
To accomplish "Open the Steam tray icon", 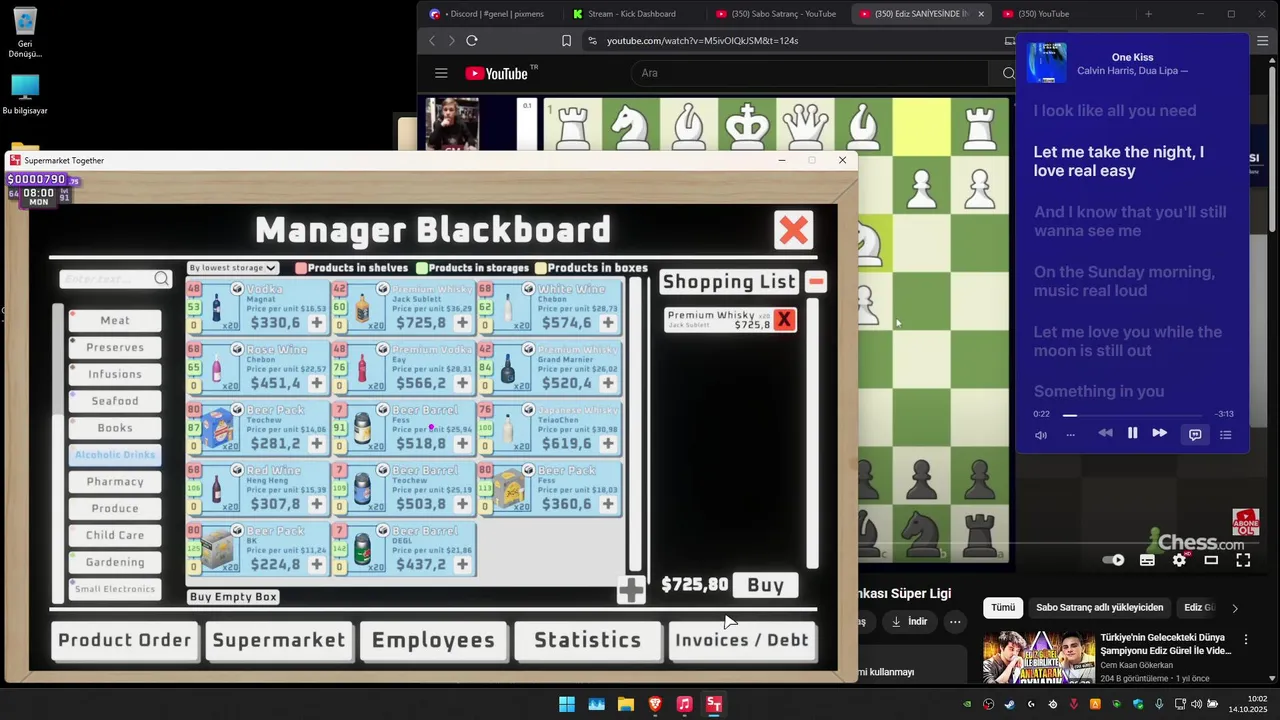I will click(1009, 705).
